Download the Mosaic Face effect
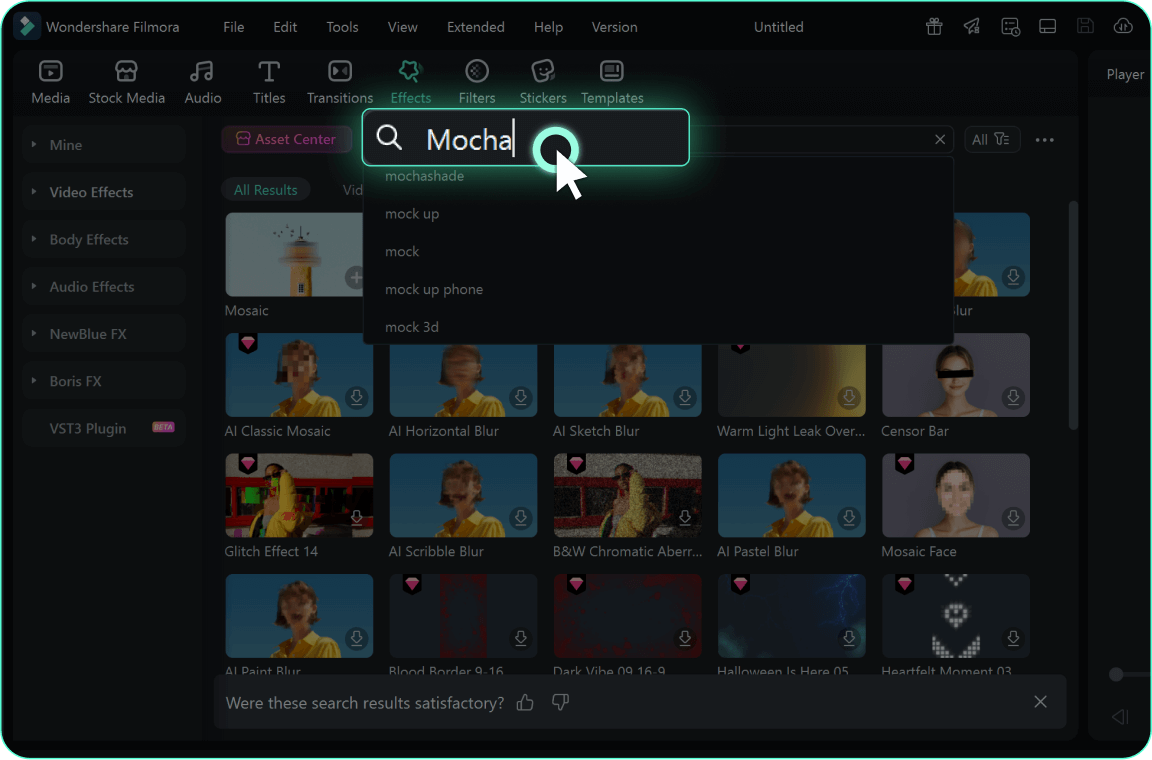 [x=1013, y=518]
